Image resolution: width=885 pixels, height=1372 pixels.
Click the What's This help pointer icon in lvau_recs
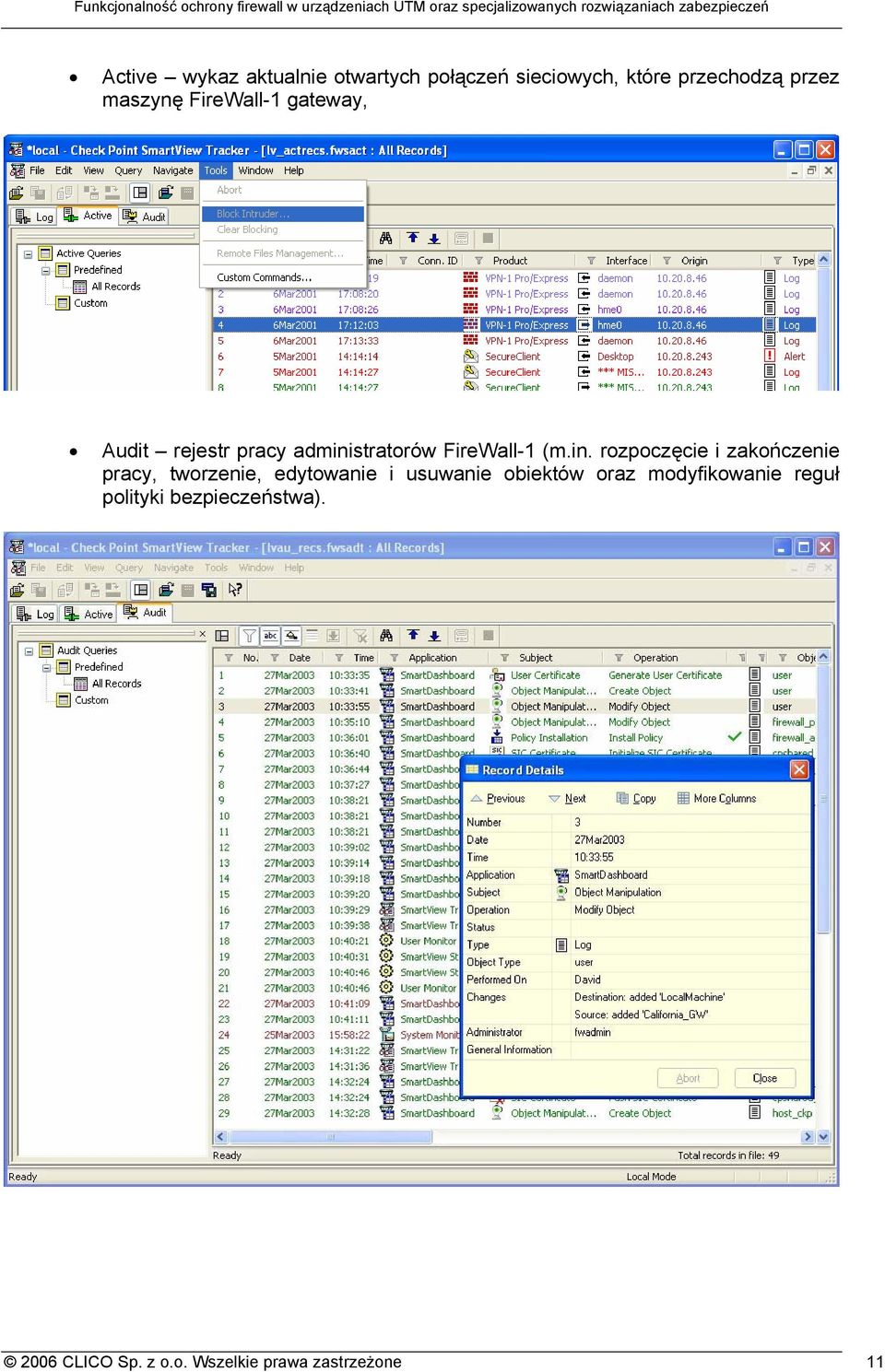[235, 590]
